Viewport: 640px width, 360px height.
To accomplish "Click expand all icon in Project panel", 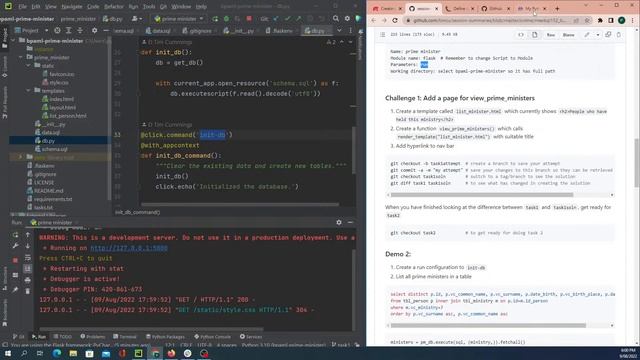I will tap(69, 31).
